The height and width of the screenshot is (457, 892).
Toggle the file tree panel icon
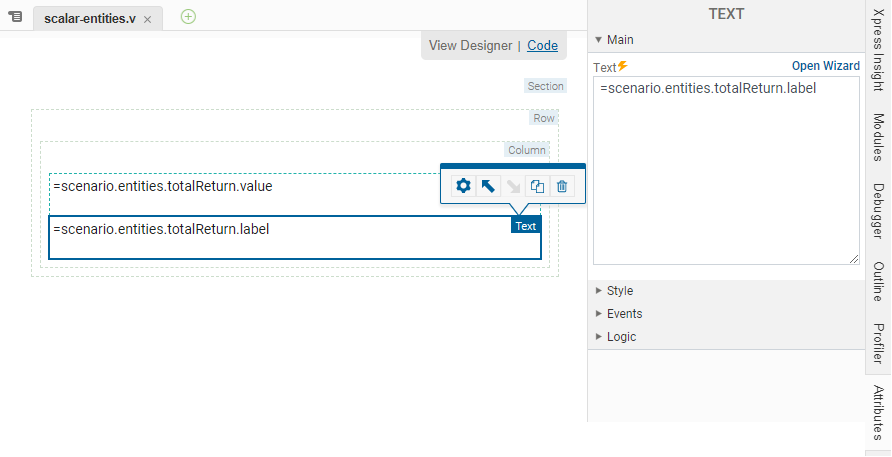pyautogui.click(x=15, y=17)
